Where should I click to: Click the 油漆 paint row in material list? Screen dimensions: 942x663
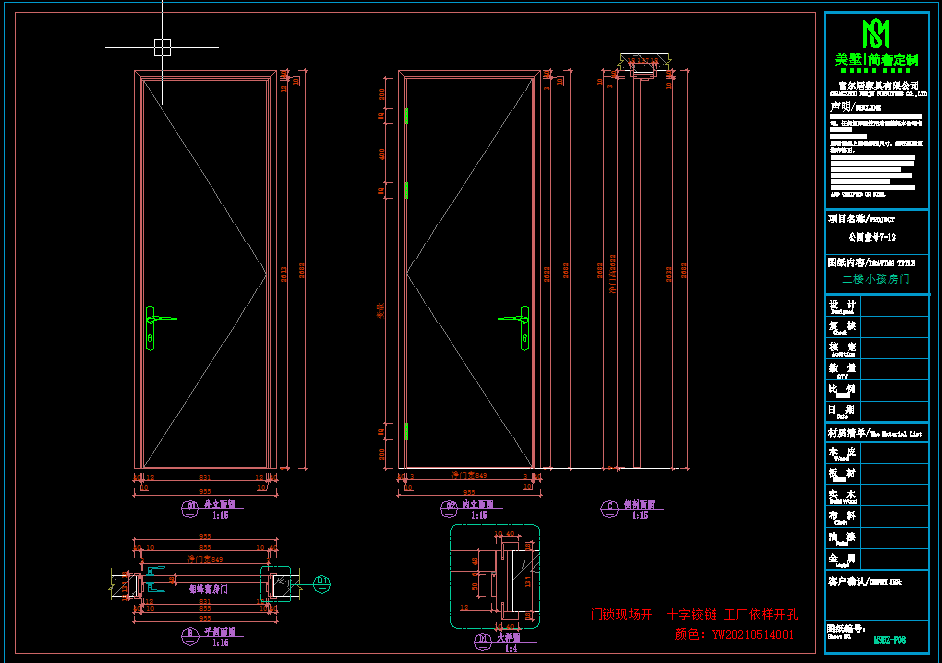coord(843,538)
